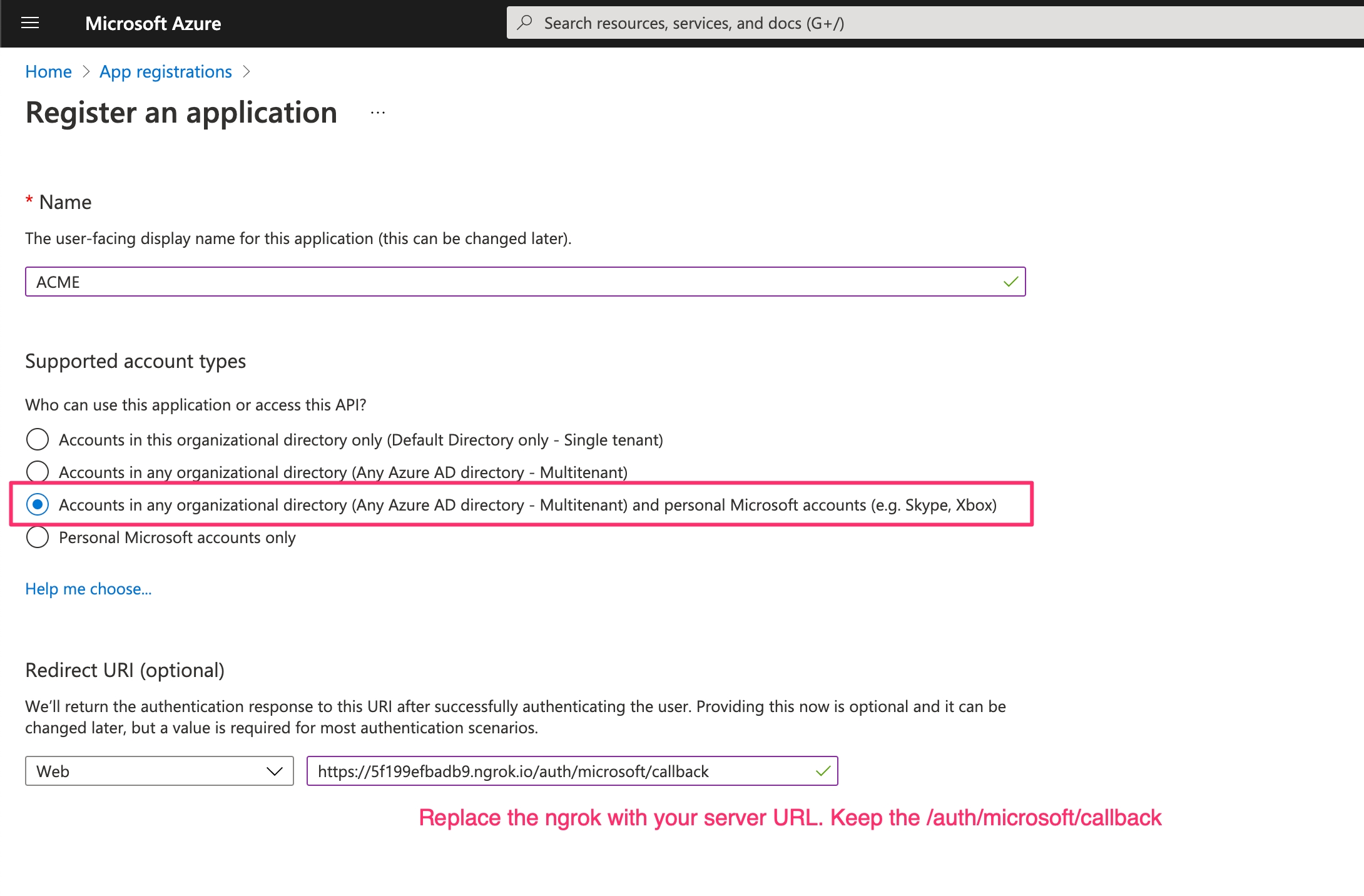Click the search magnifier icon

click(x=525, y=23)
